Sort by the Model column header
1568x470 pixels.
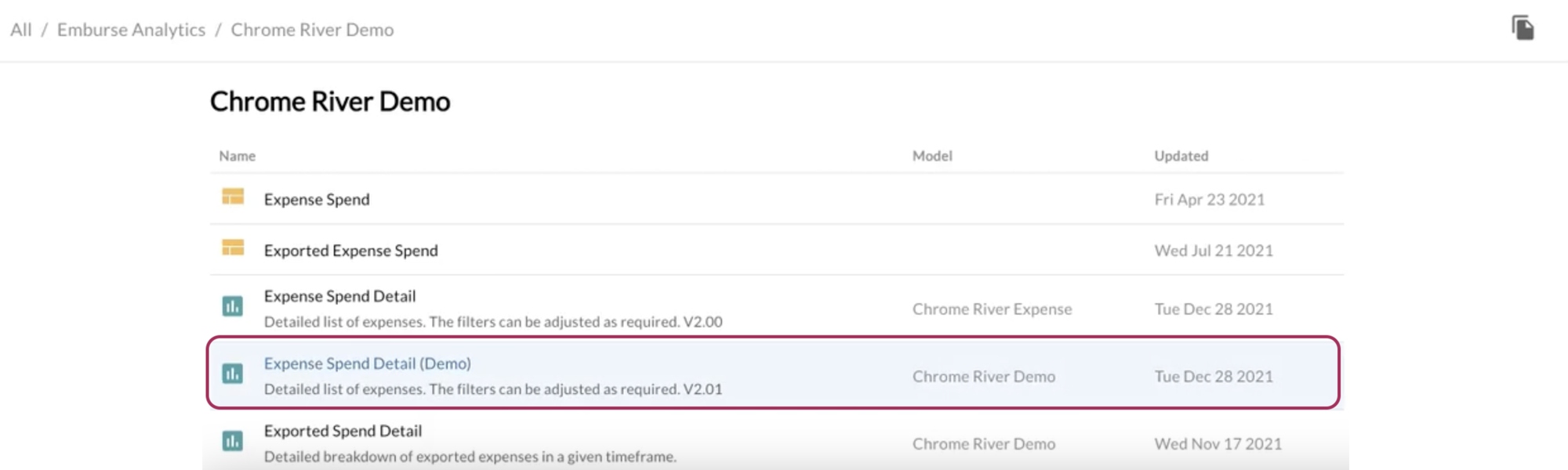931,156
